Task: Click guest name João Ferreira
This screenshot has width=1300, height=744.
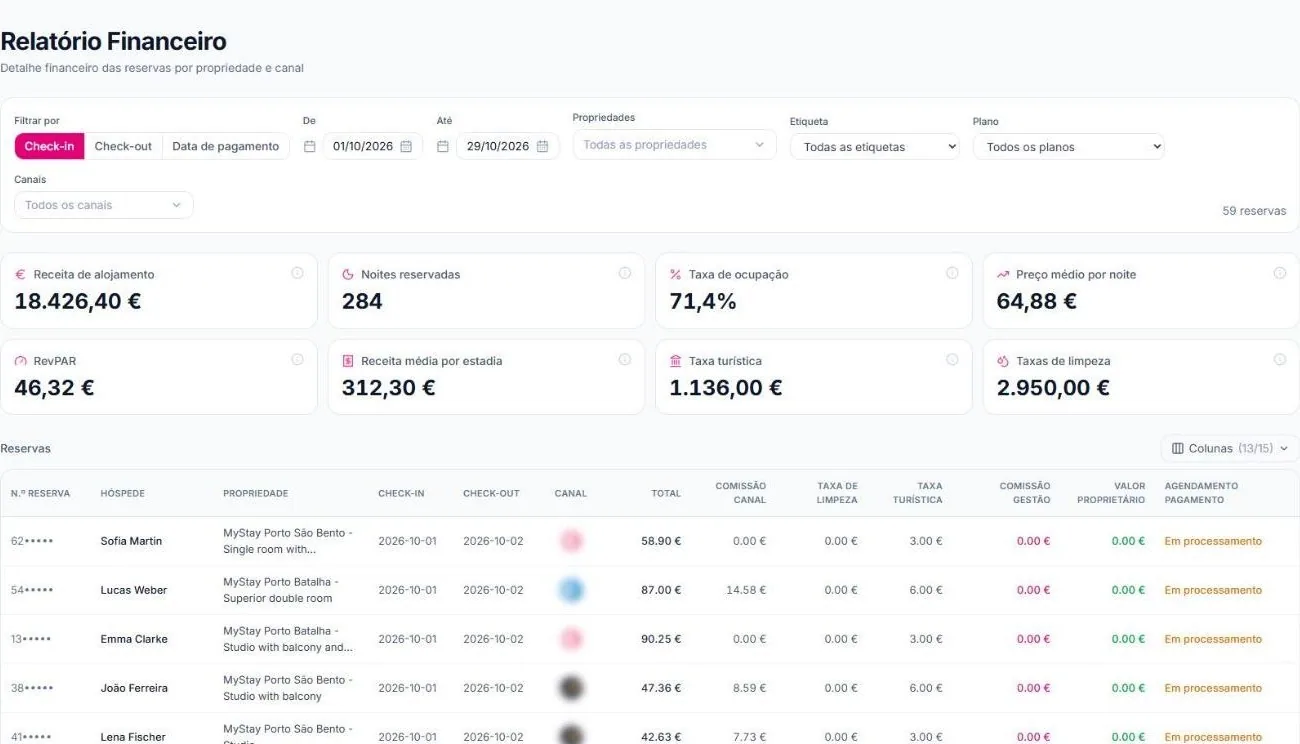Action: (134, 688)
